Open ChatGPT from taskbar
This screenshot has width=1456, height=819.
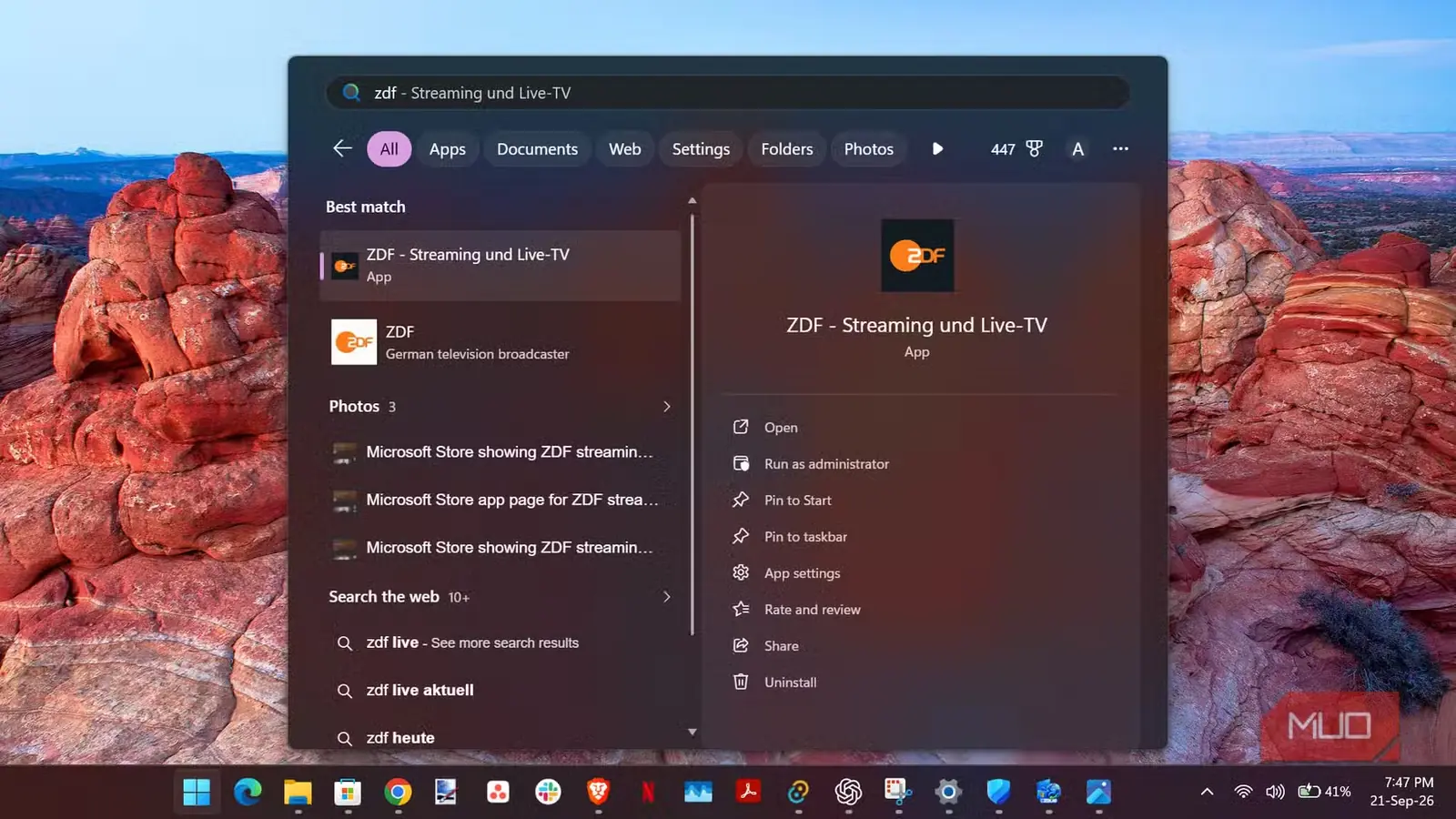pyautogui.click(x=848, y=792)
